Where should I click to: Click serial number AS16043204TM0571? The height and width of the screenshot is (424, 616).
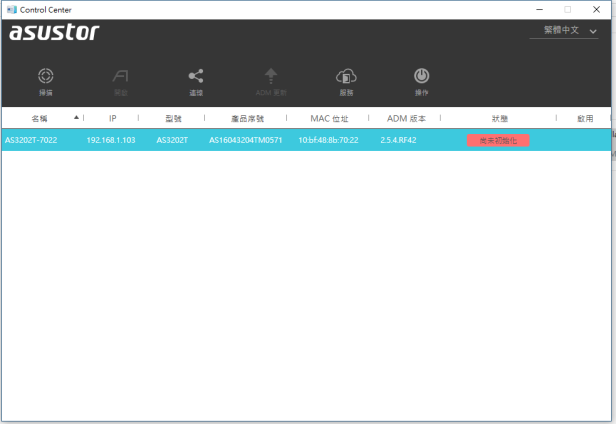[x=246, y=140]
